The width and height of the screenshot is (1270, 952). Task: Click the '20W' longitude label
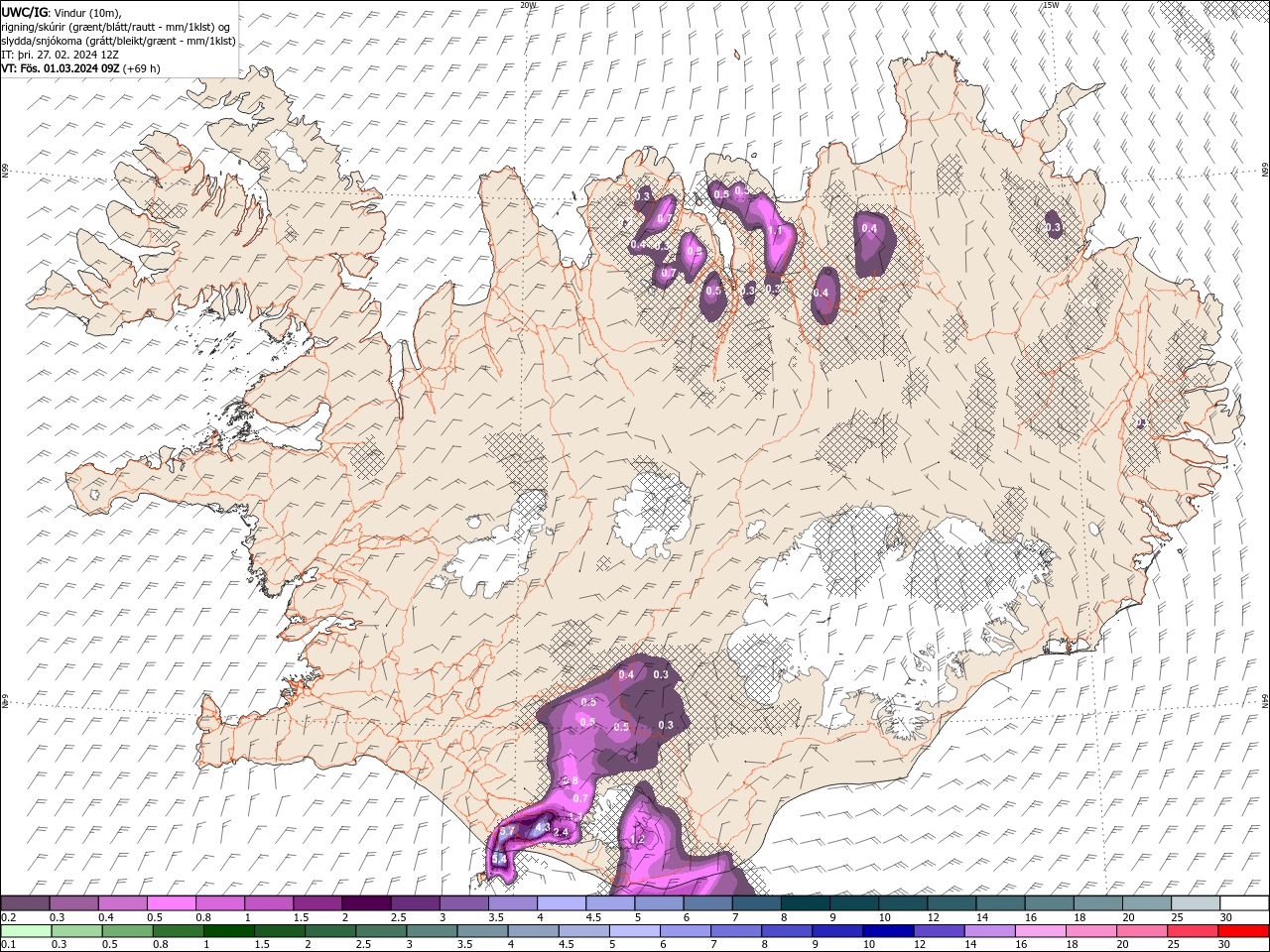pyautogui.click(x=528, y=5)
